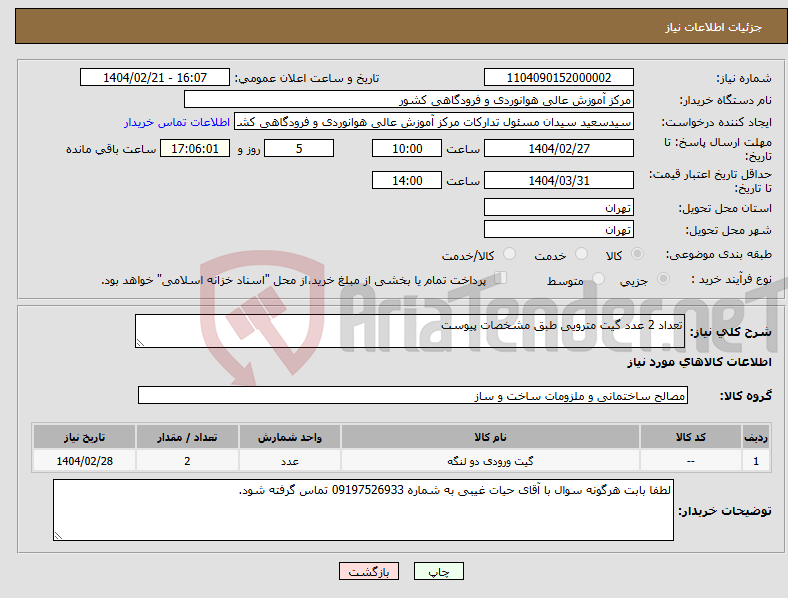Screen dimensions: 788x598
Task: Click the deadline time field 10:00
Action: click(407, 148)
